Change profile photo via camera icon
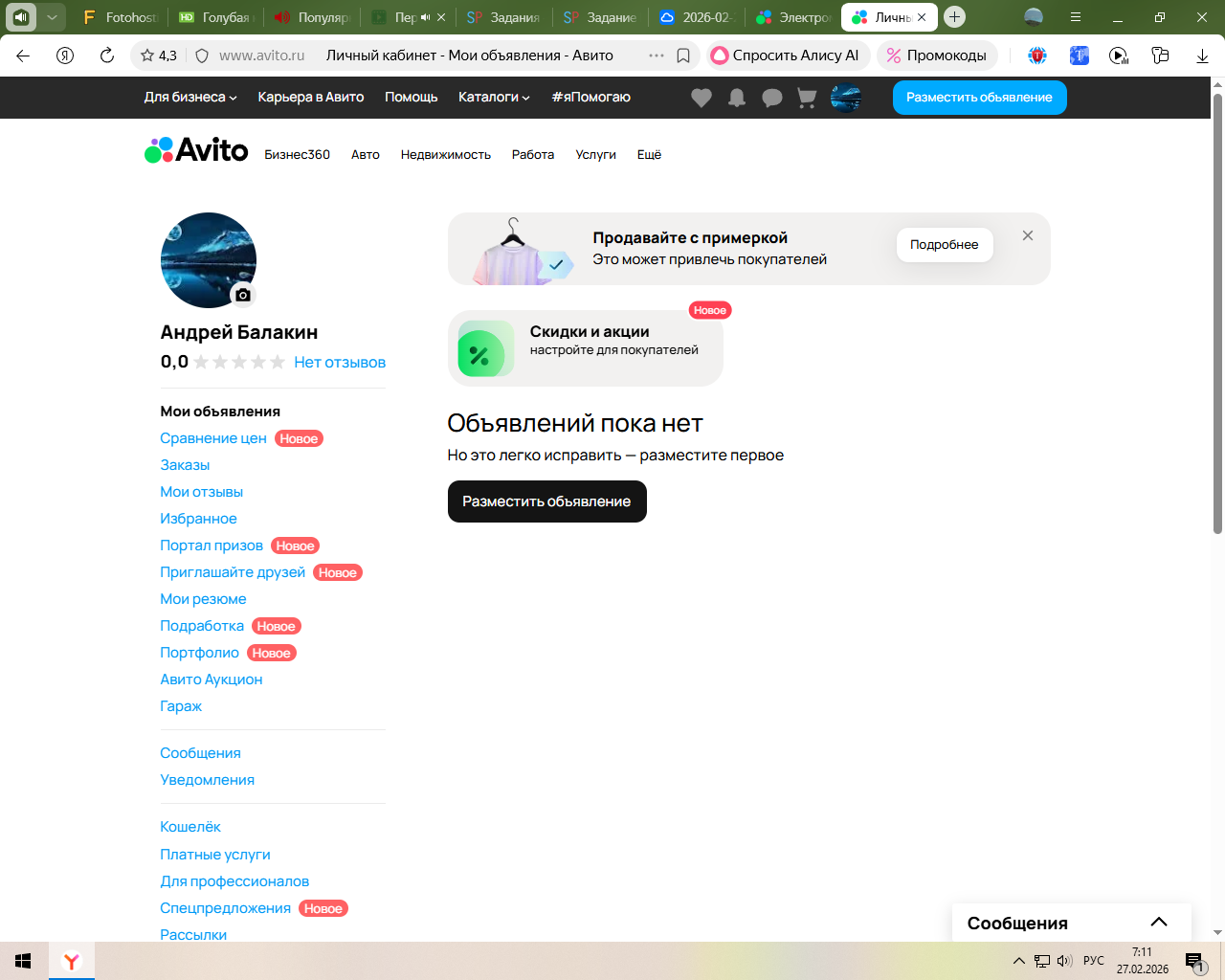1225x980 pixels. (x=243, y=295)
